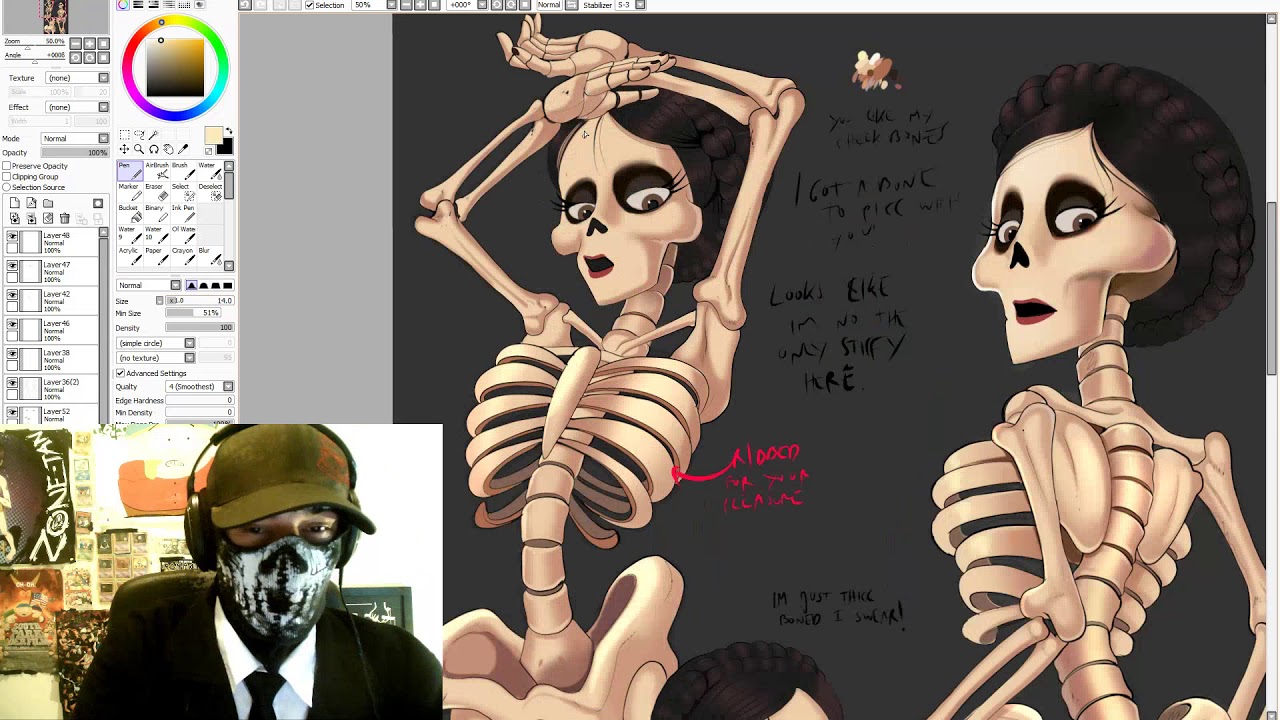Image resolution: width=1280 pixels, height=720 pixels.
Task: Pick the Binary pen tool
Action: click(x=157, y=213)
